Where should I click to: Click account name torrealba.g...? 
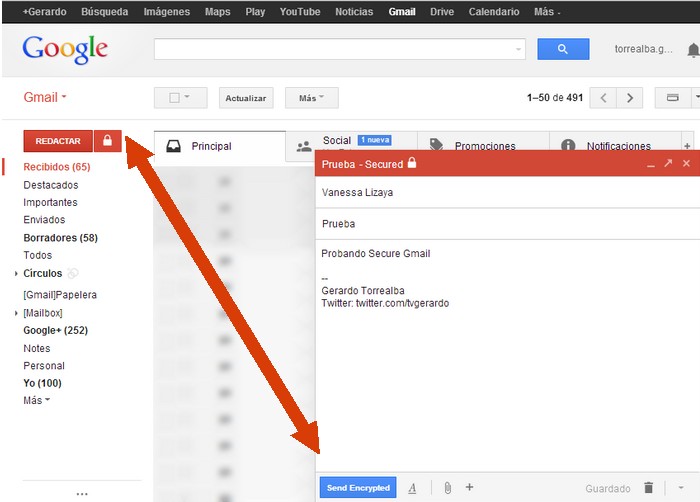(x=643, y=49)
